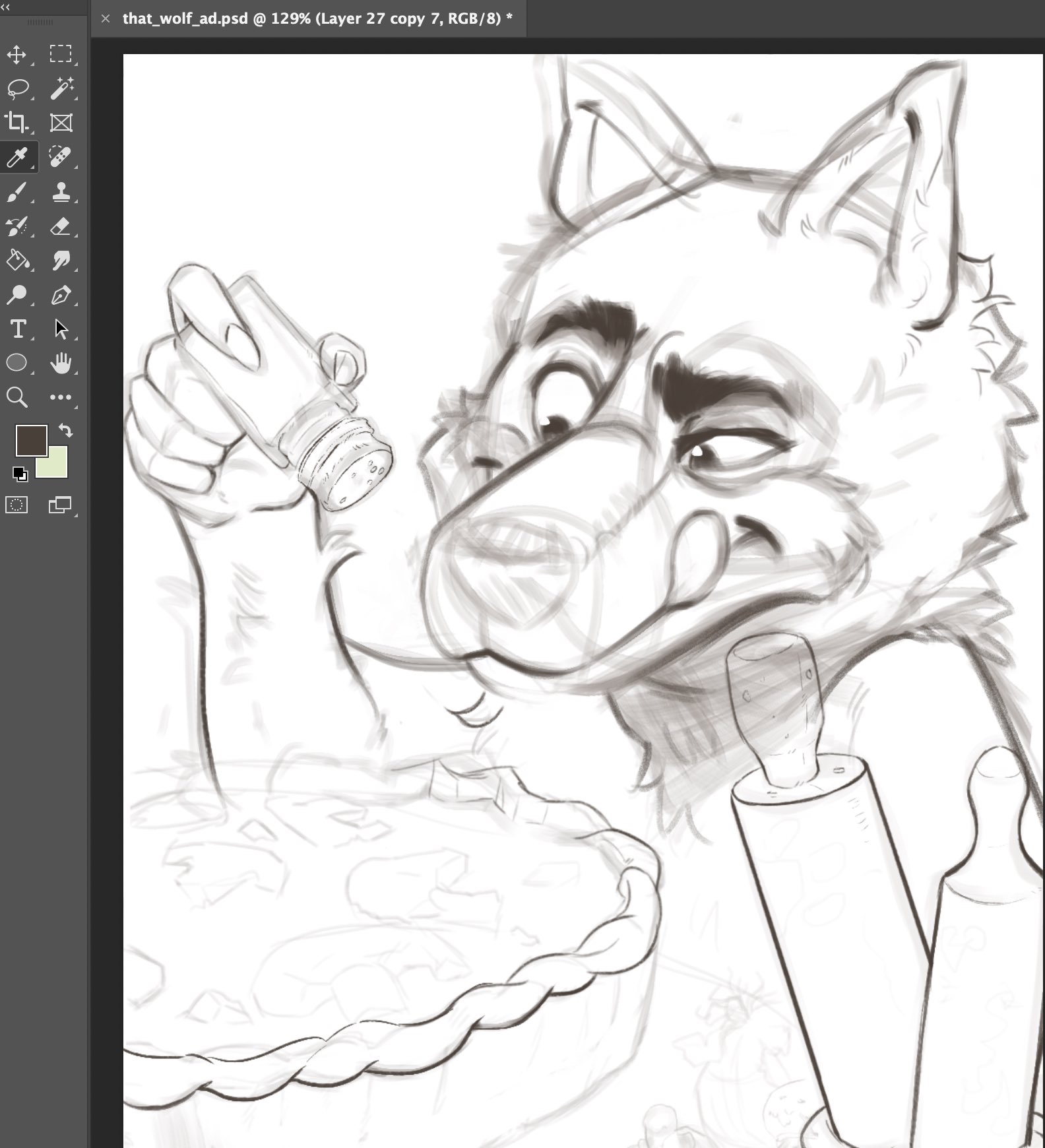Close the that_wolf_ad.psd tab

click(x=106, y=18)
